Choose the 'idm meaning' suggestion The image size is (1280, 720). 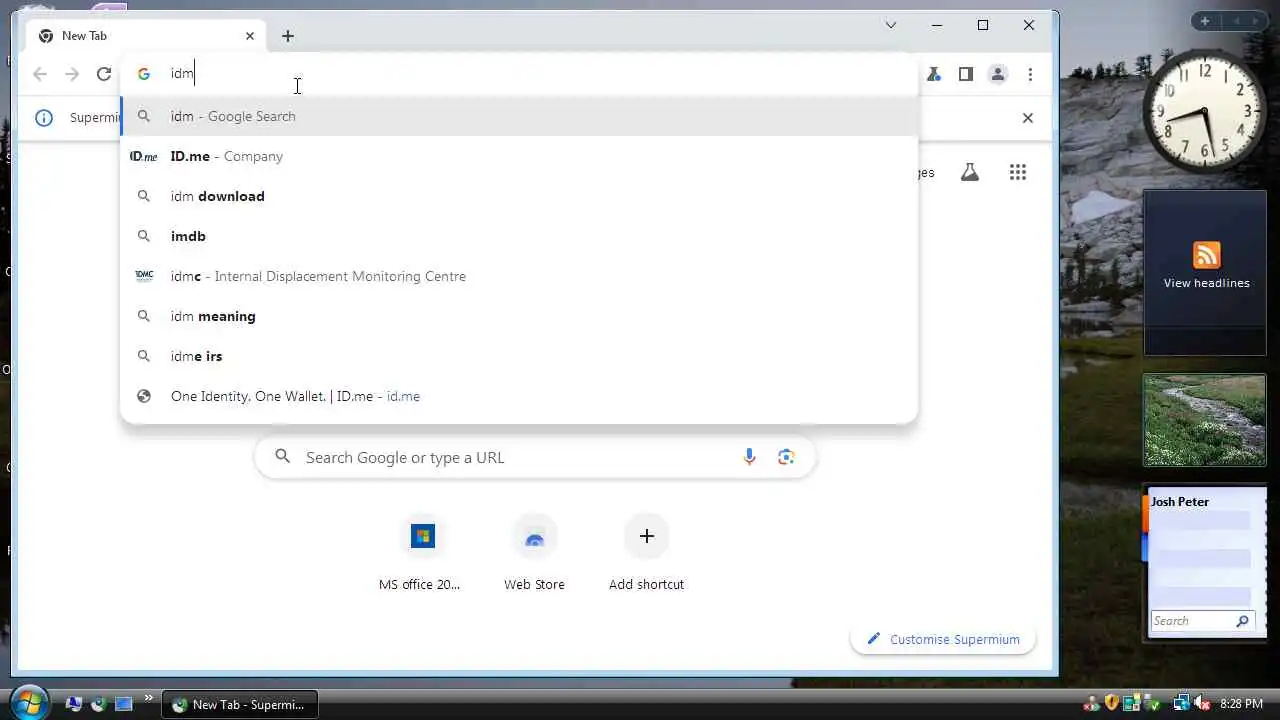click(x=519, y=316)
